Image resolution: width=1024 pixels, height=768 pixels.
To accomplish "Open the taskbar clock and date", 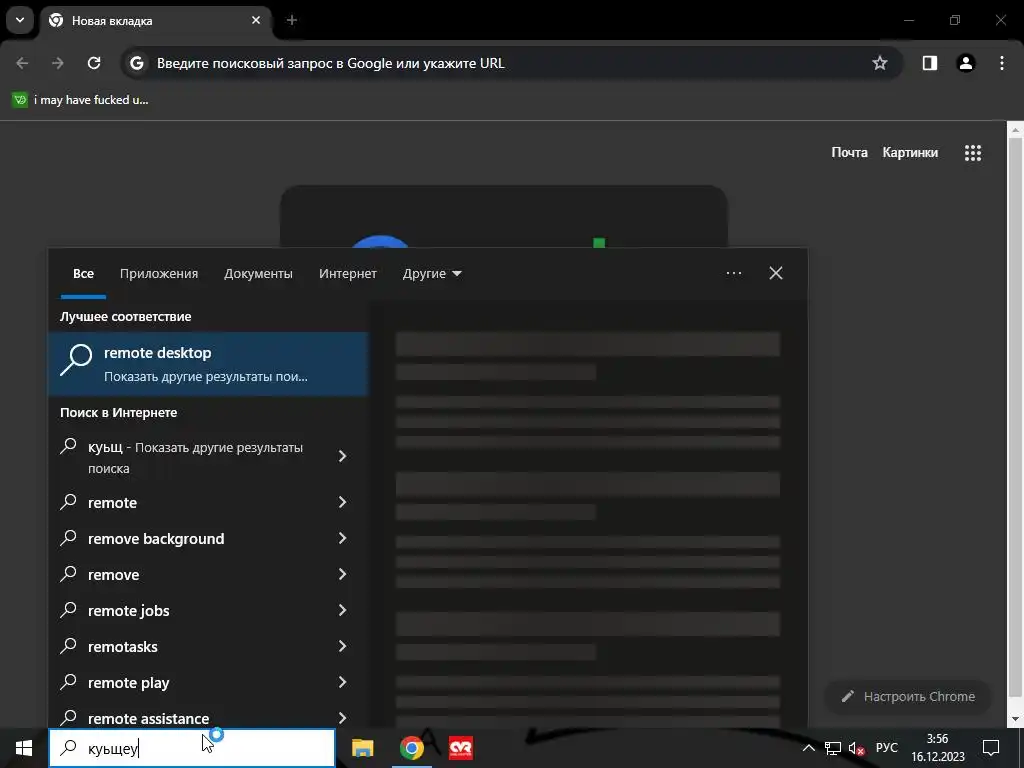I will click(x=938, y=748).
